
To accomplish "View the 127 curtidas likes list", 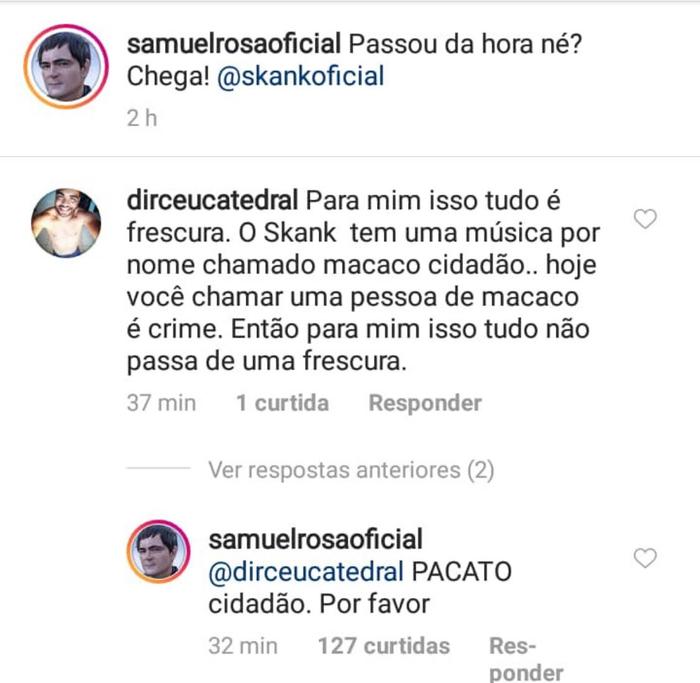I will [x=383, y=646].
